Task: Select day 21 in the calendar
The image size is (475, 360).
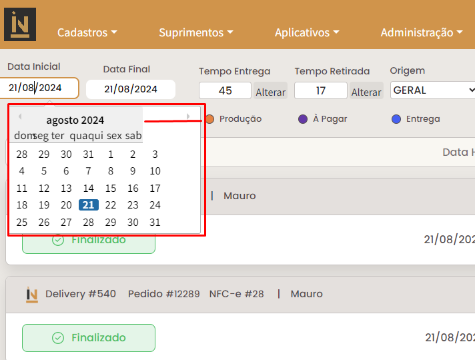Action: (x=89, y=205)
